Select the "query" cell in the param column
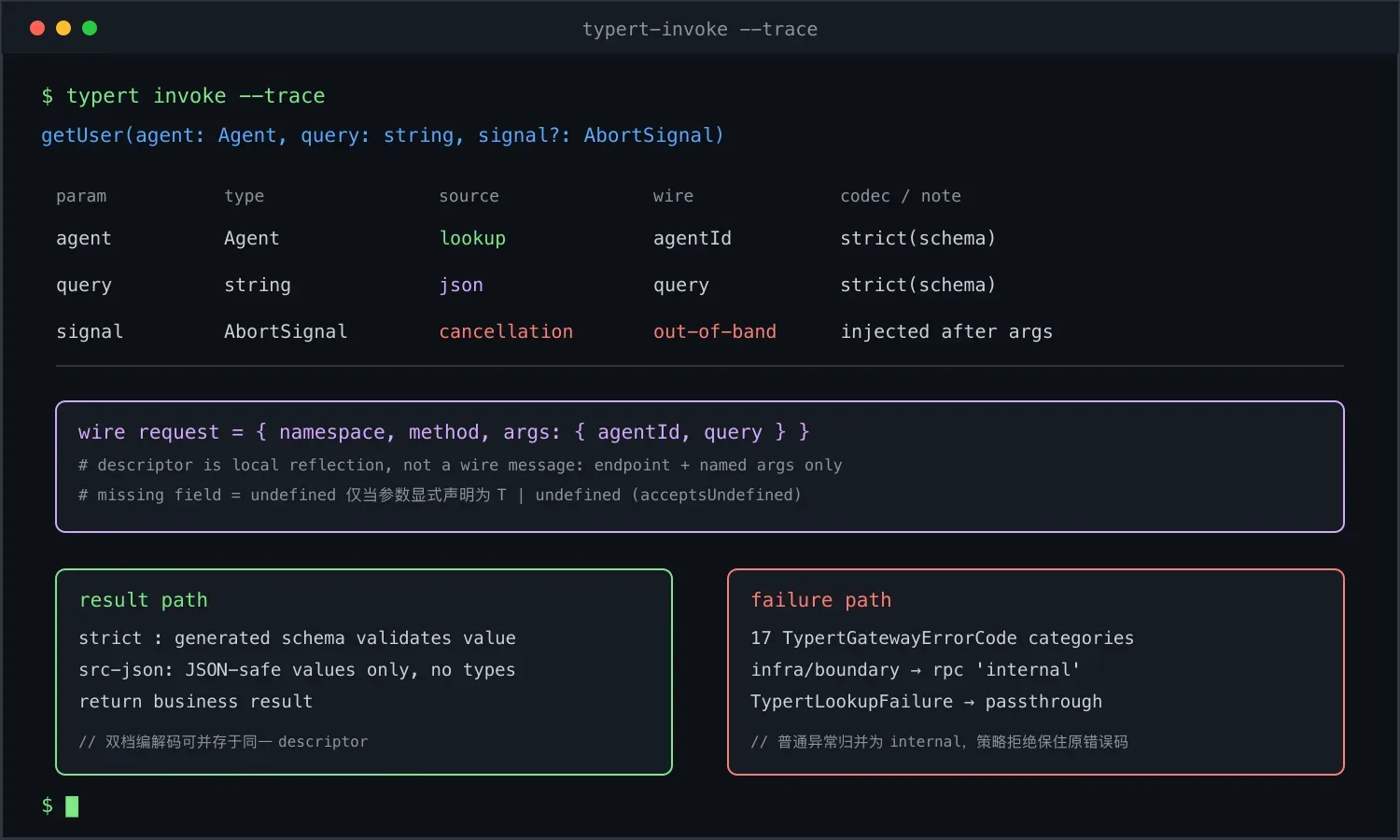This screenshot has height=840, width=1400. pos(83,286)
